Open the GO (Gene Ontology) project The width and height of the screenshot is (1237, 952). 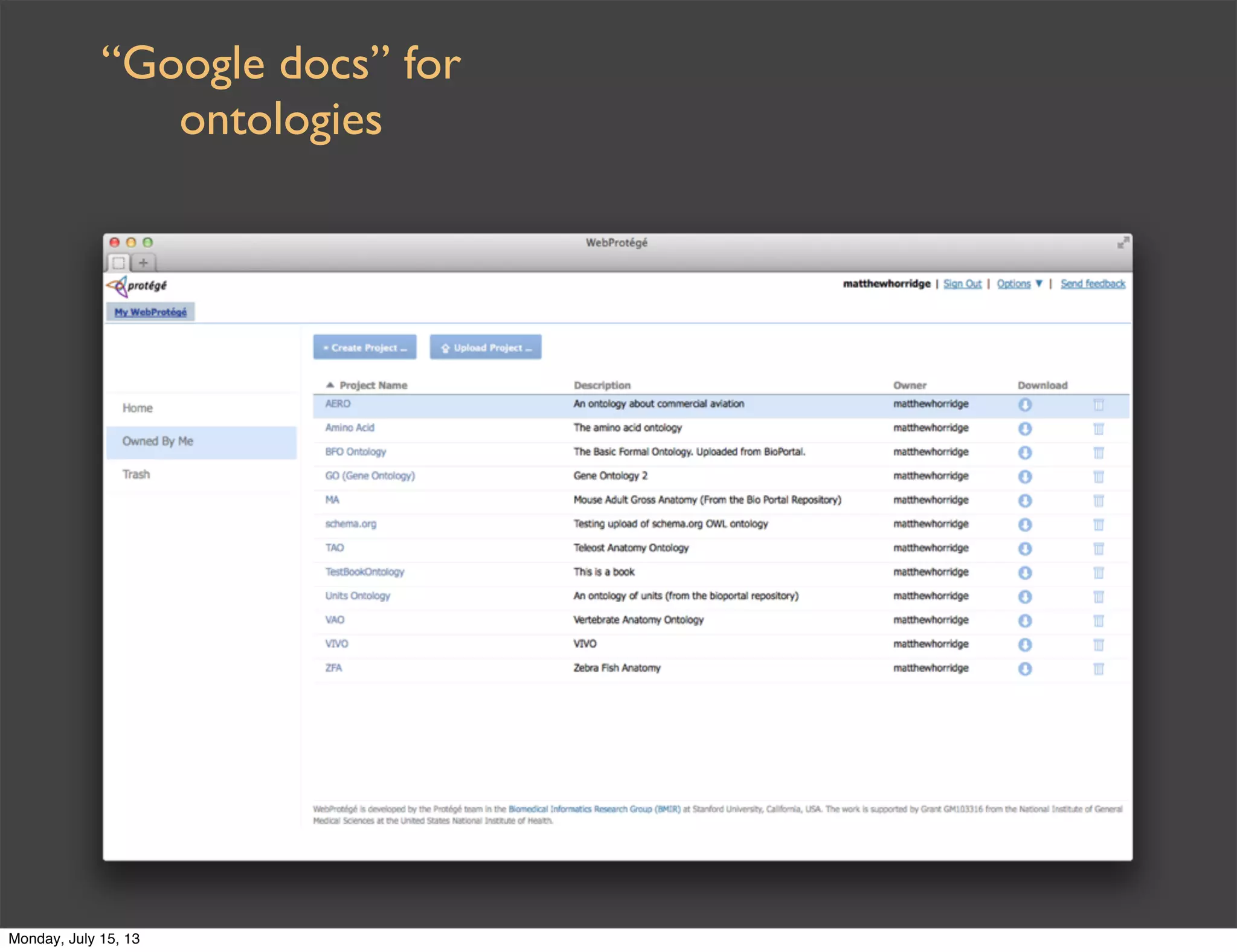(370, 476)
